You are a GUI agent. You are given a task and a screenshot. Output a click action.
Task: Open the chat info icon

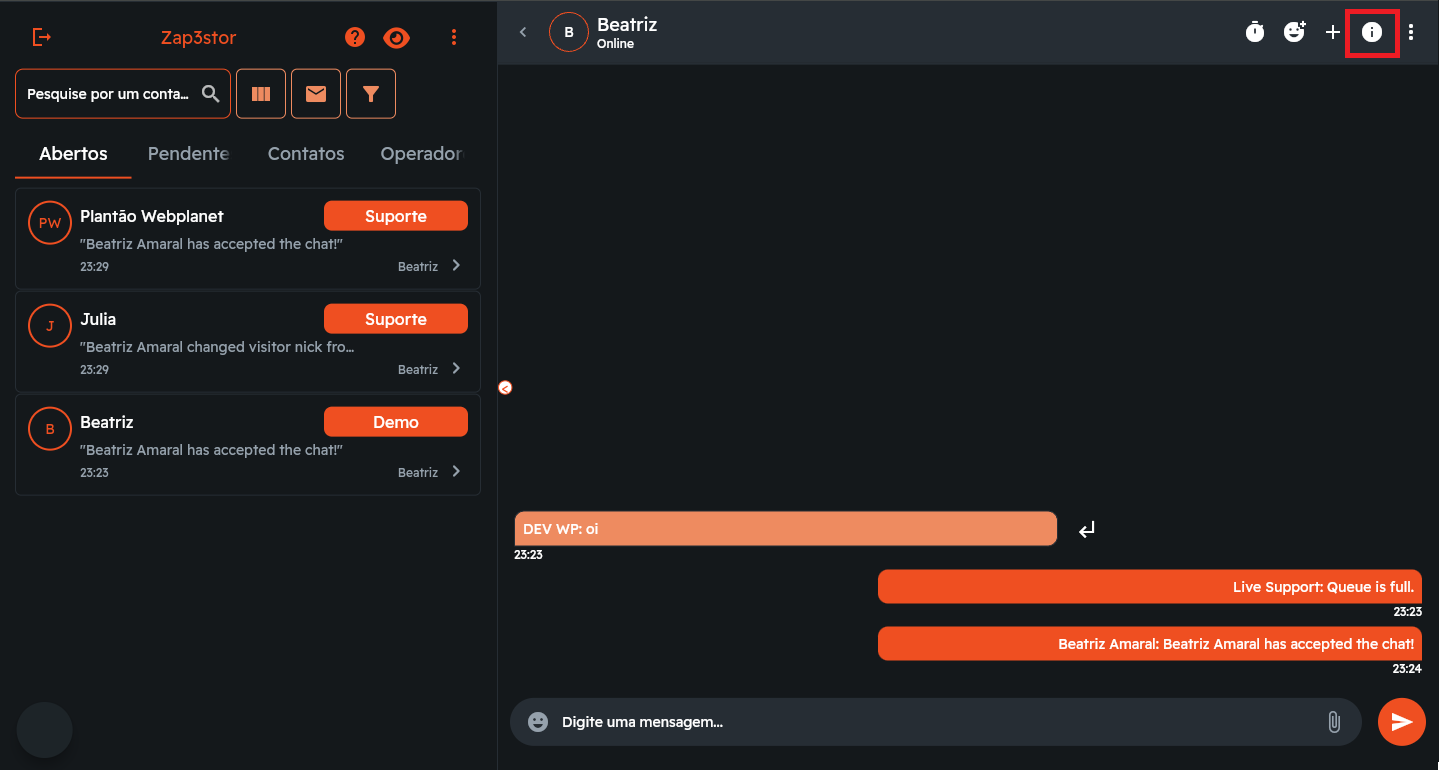coord(1372,33)
